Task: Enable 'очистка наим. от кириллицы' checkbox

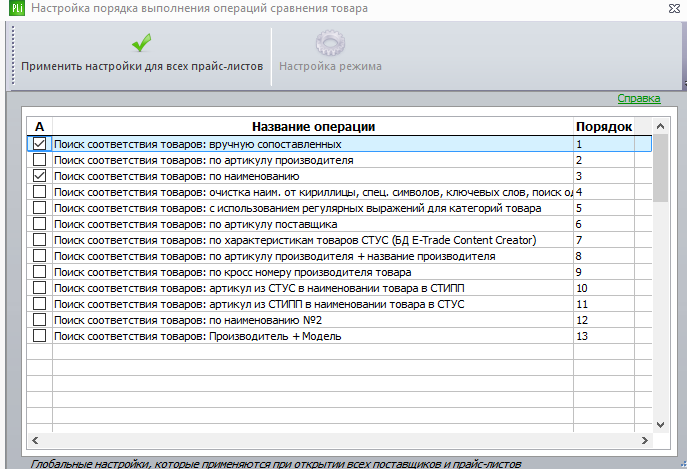Action: [x=39, y=192]
